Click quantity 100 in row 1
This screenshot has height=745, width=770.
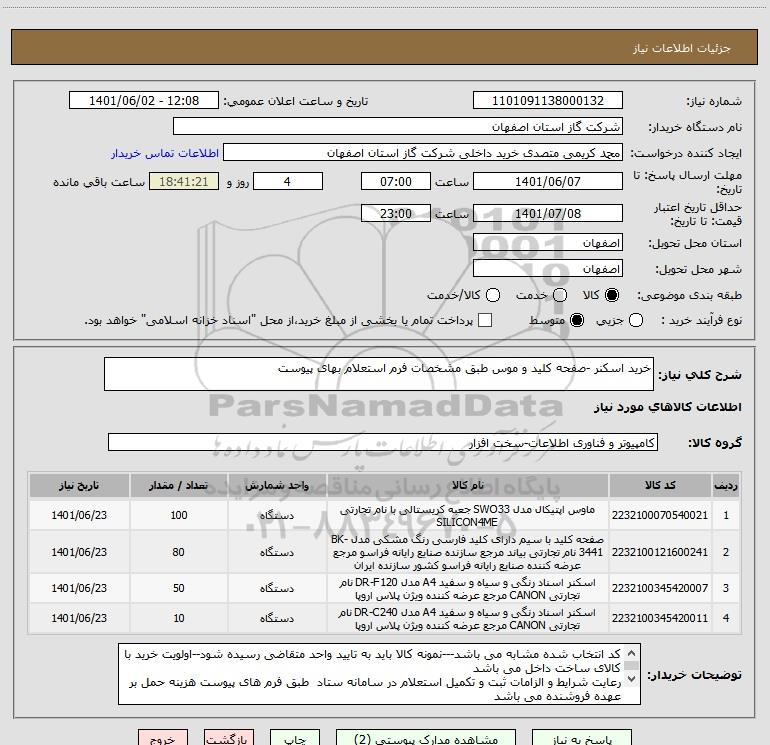coord(179,515)
